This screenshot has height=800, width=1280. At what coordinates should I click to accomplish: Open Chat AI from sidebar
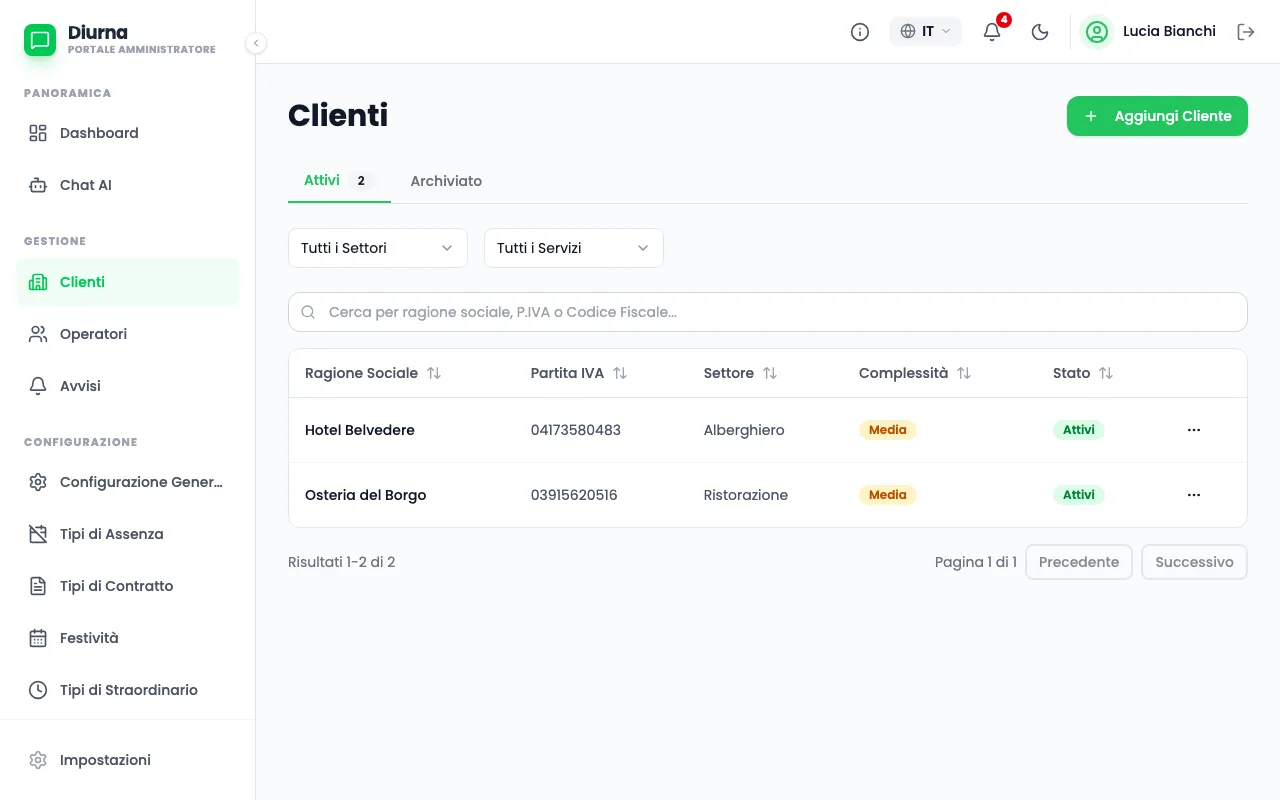(128, 185)
